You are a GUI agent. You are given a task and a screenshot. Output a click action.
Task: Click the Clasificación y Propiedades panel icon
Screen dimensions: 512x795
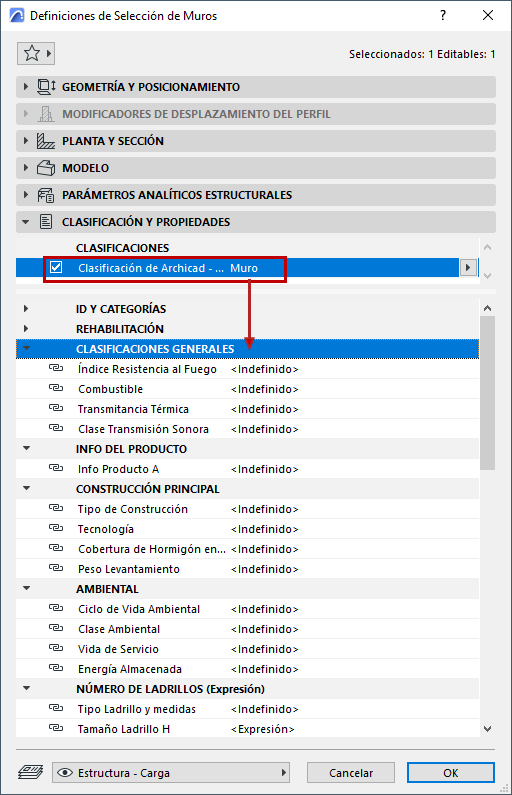tap(46, 222)
